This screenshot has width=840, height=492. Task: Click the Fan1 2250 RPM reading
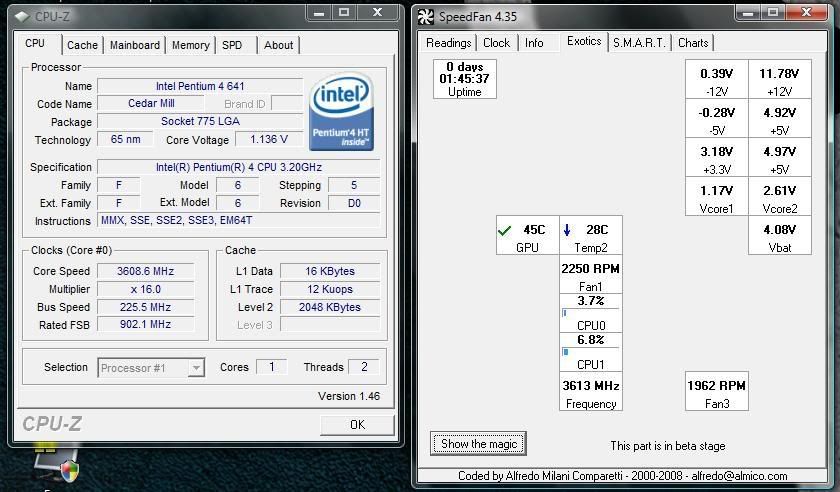(590, 274)
